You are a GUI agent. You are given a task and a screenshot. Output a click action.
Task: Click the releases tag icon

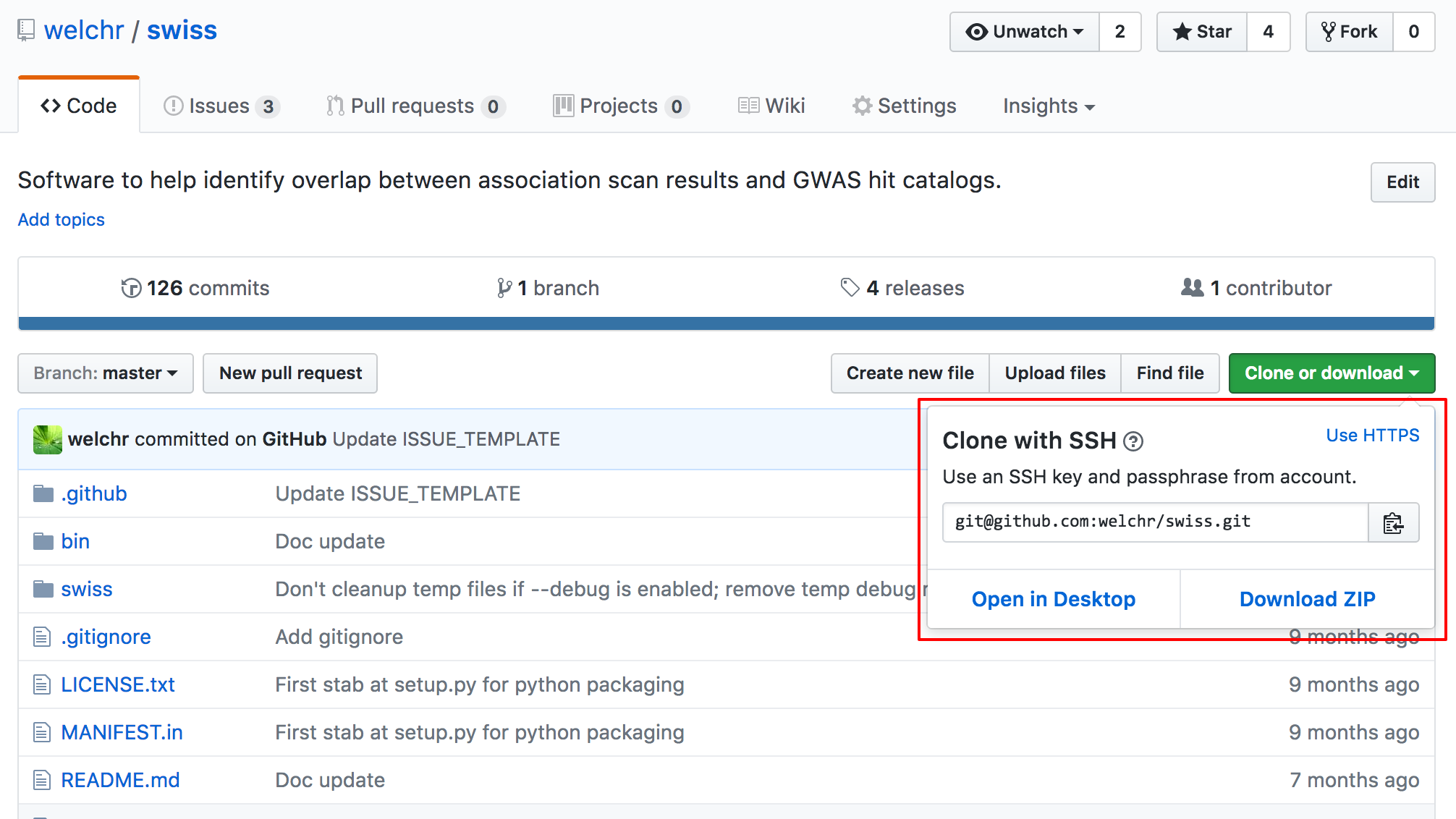(x=850, y=288)
